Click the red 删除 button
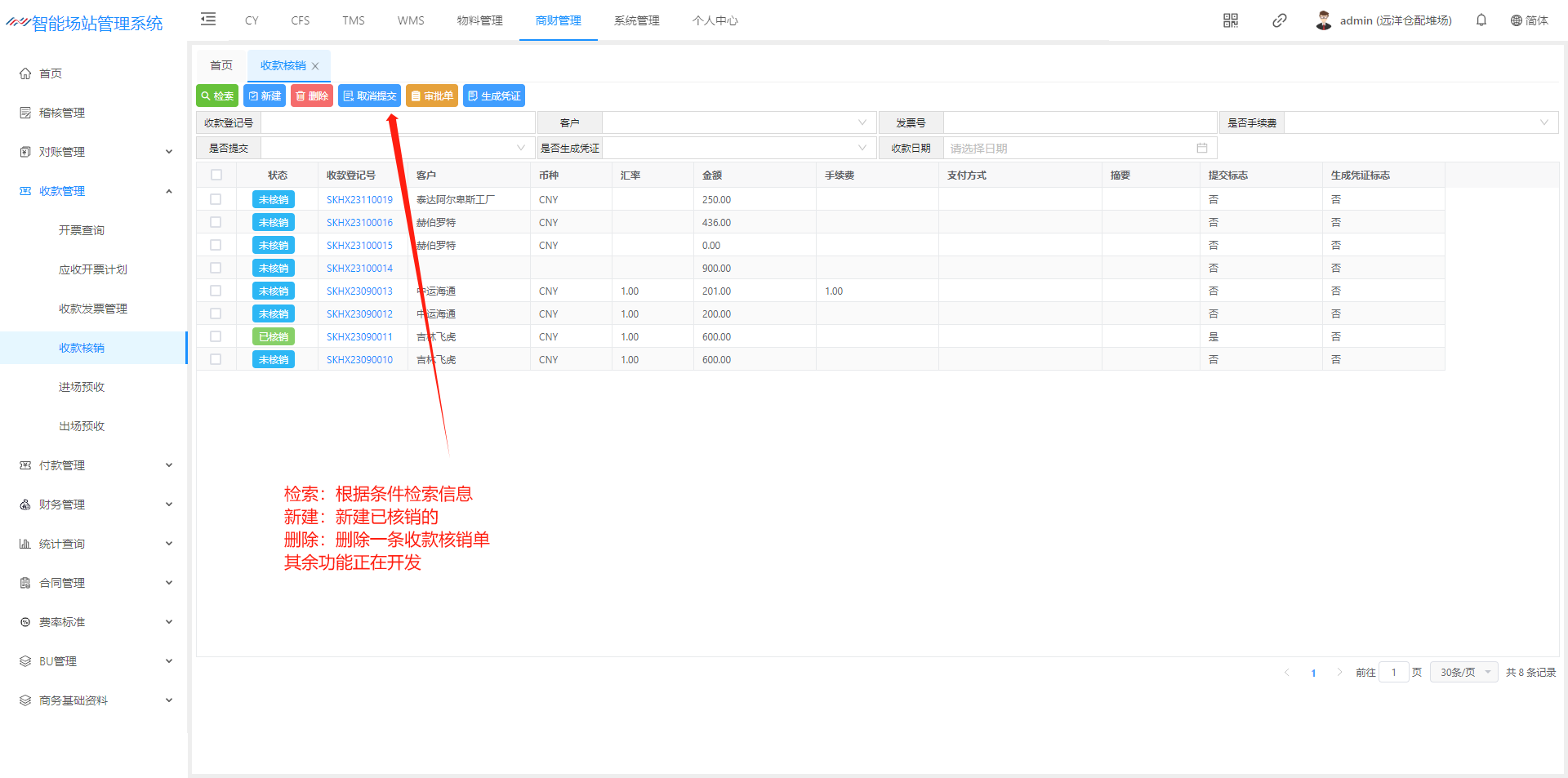 (312, 96)
